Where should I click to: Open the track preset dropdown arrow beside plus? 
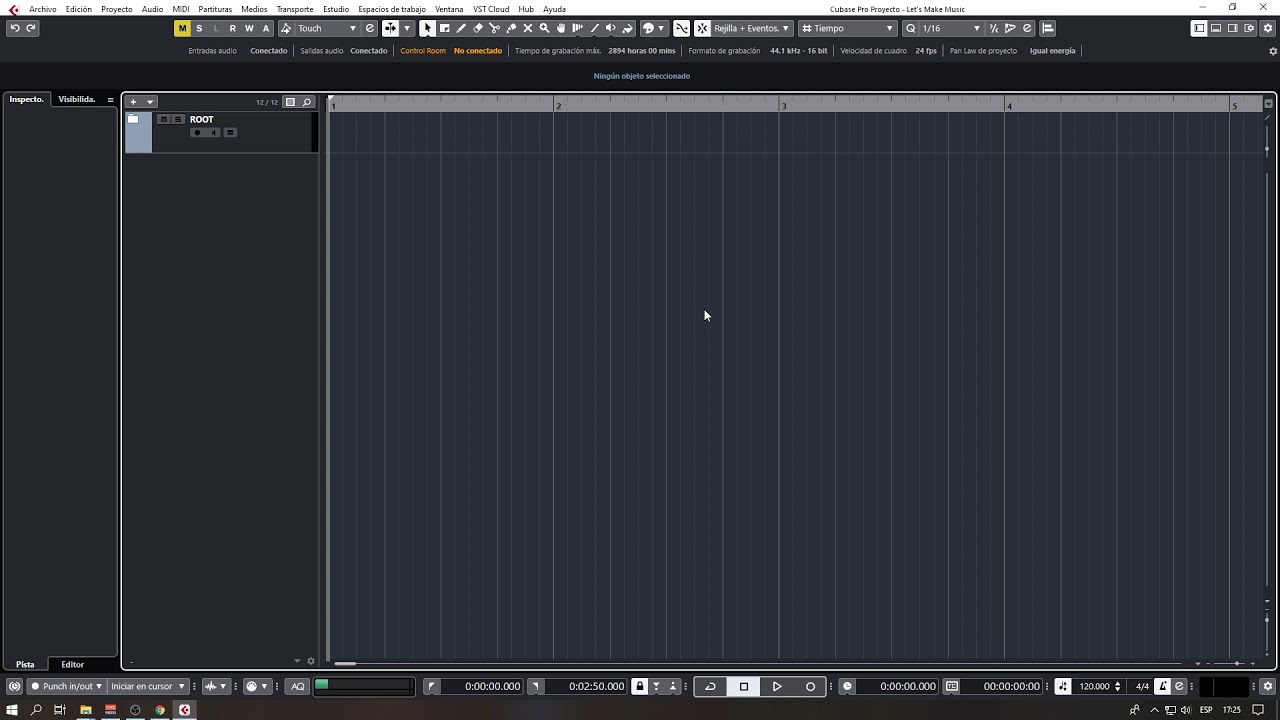[x=150, y=102]
